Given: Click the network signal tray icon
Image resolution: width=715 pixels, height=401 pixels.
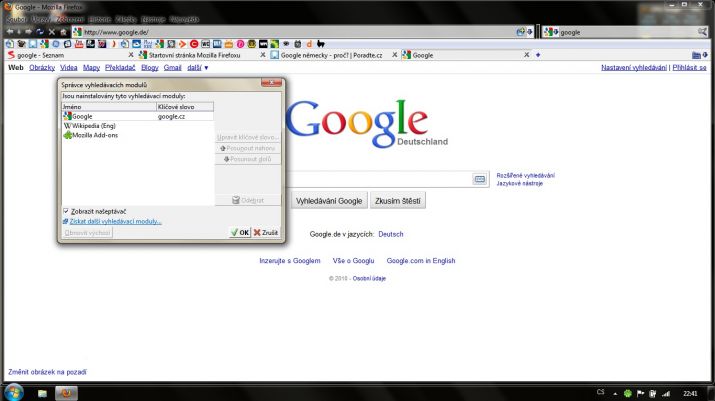Looking at the screenshot, I should [x=666, y=393].
